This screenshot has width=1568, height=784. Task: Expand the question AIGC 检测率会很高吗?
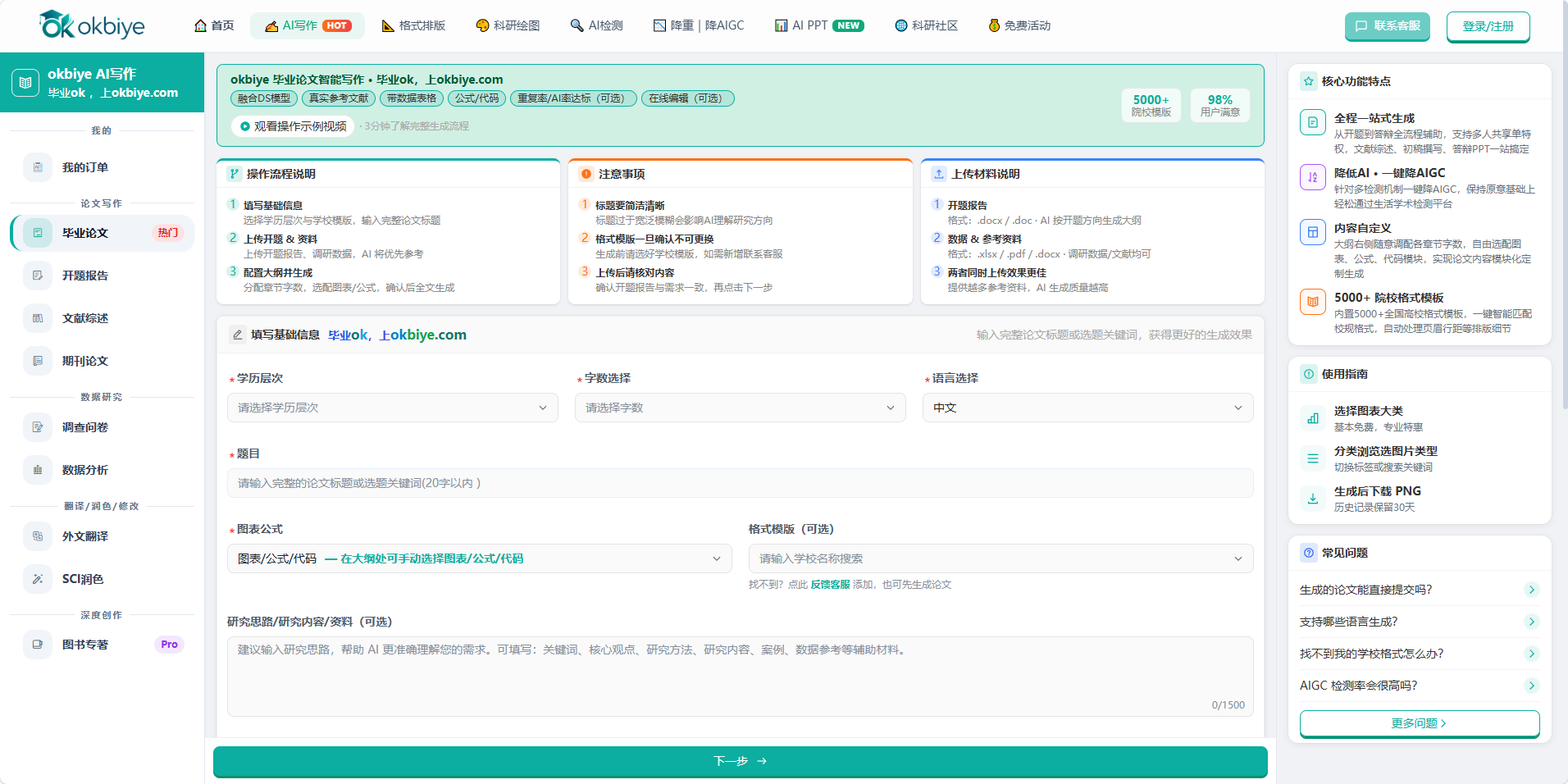pyautogui.click(x=1420, y=686)
